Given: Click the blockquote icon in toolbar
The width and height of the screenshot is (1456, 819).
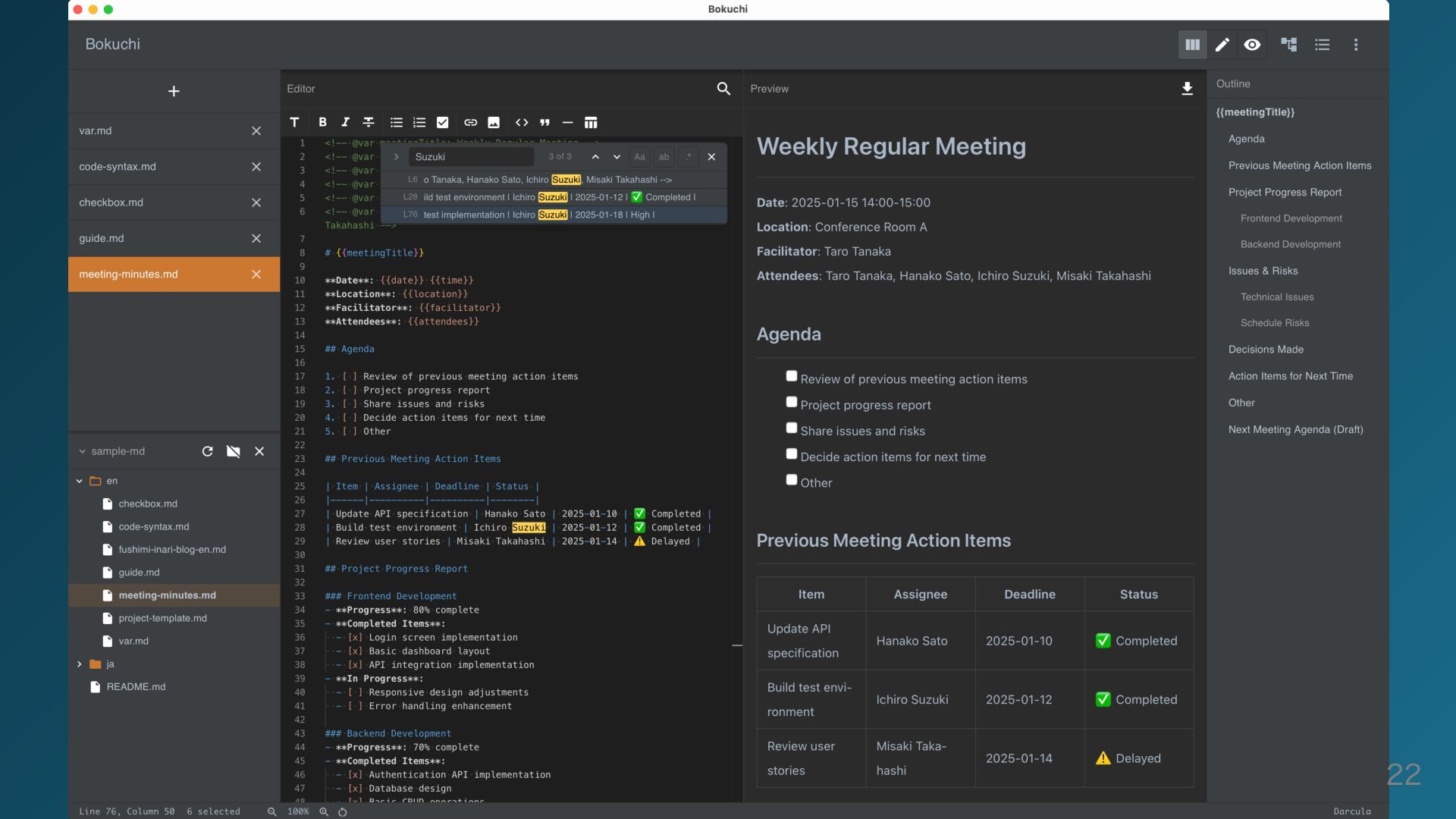Looking at the screenshot, I should click(x=544, y=122).
